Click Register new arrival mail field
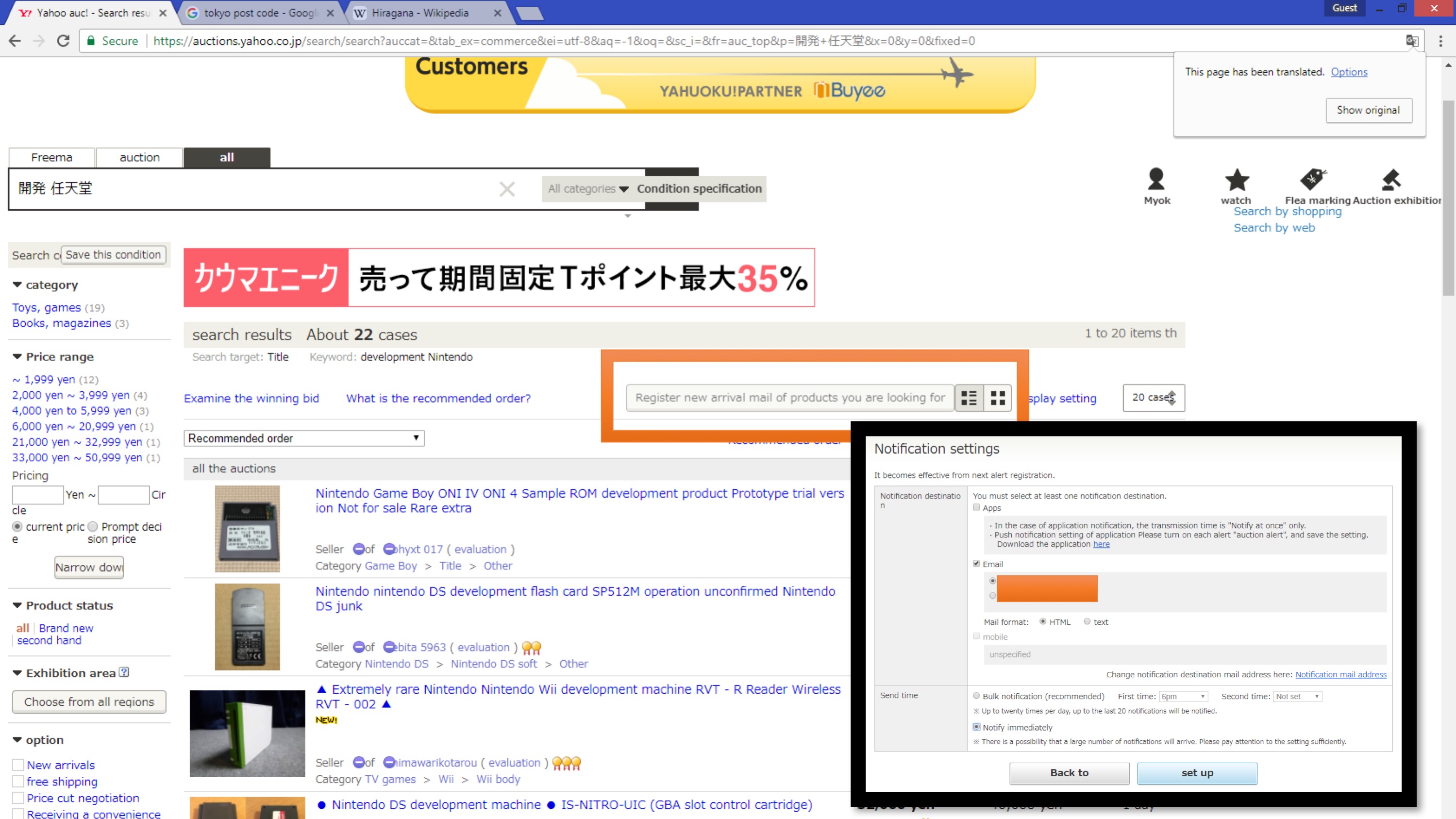The width and height of the screenshot is (1456, 819). (789, 398)
